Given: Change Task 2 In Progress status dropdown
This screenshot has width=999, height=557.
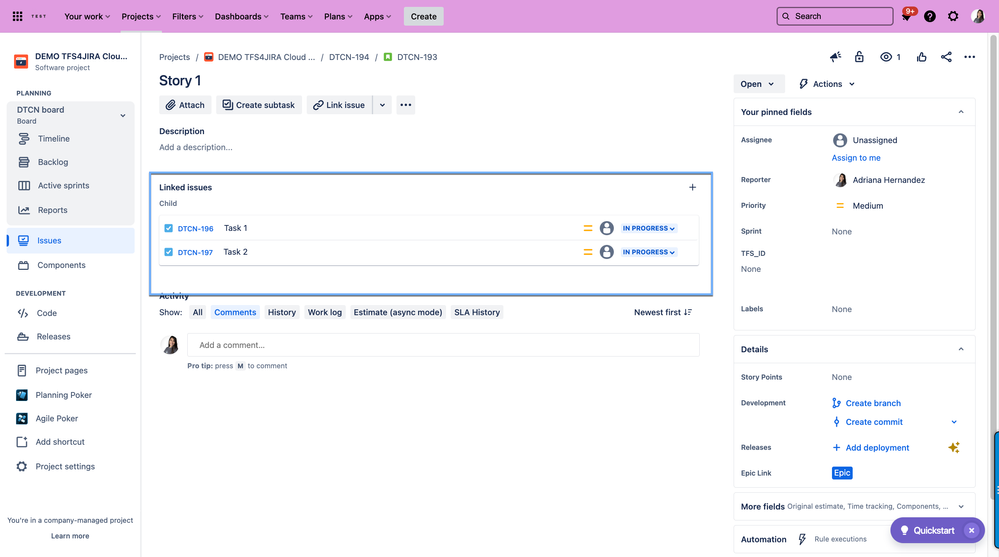Looking at the screenshot, I should point(649,252).
